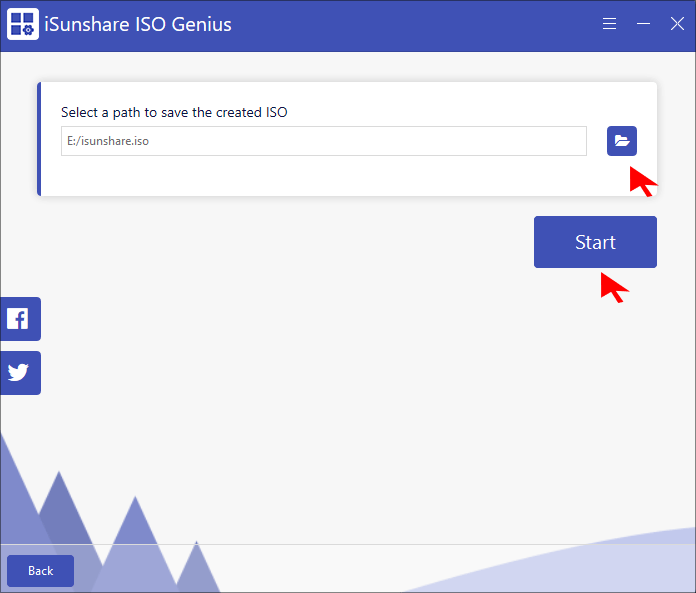Close the iSunshare ISO Genius window
The image size is (696, 593).
[677, 24]
